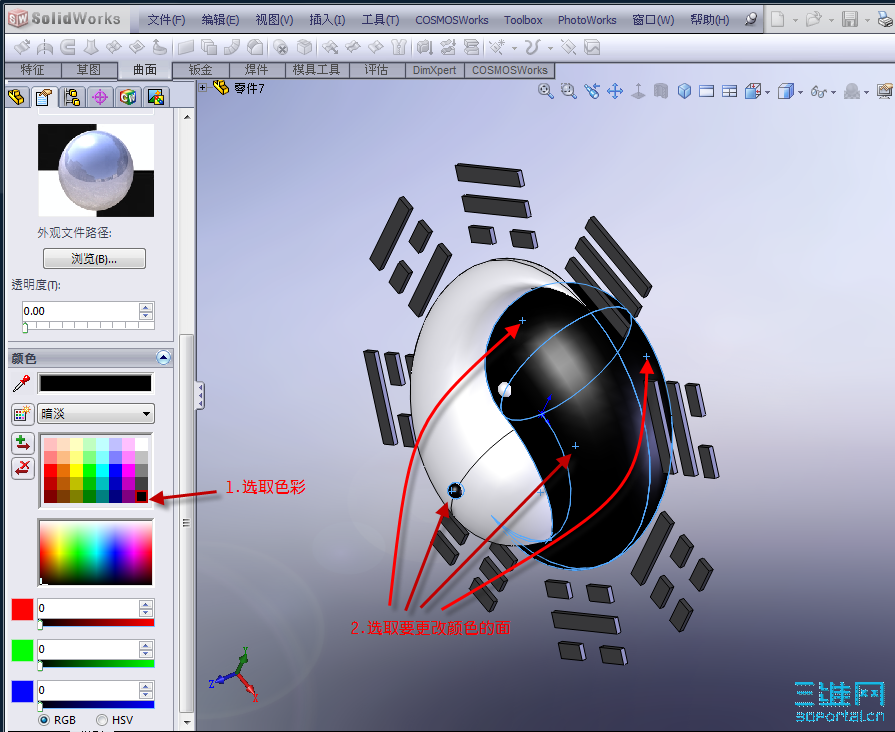Switch to four-view viewport layout
Viewport: 895px width, 732px height.
(729, 91)
